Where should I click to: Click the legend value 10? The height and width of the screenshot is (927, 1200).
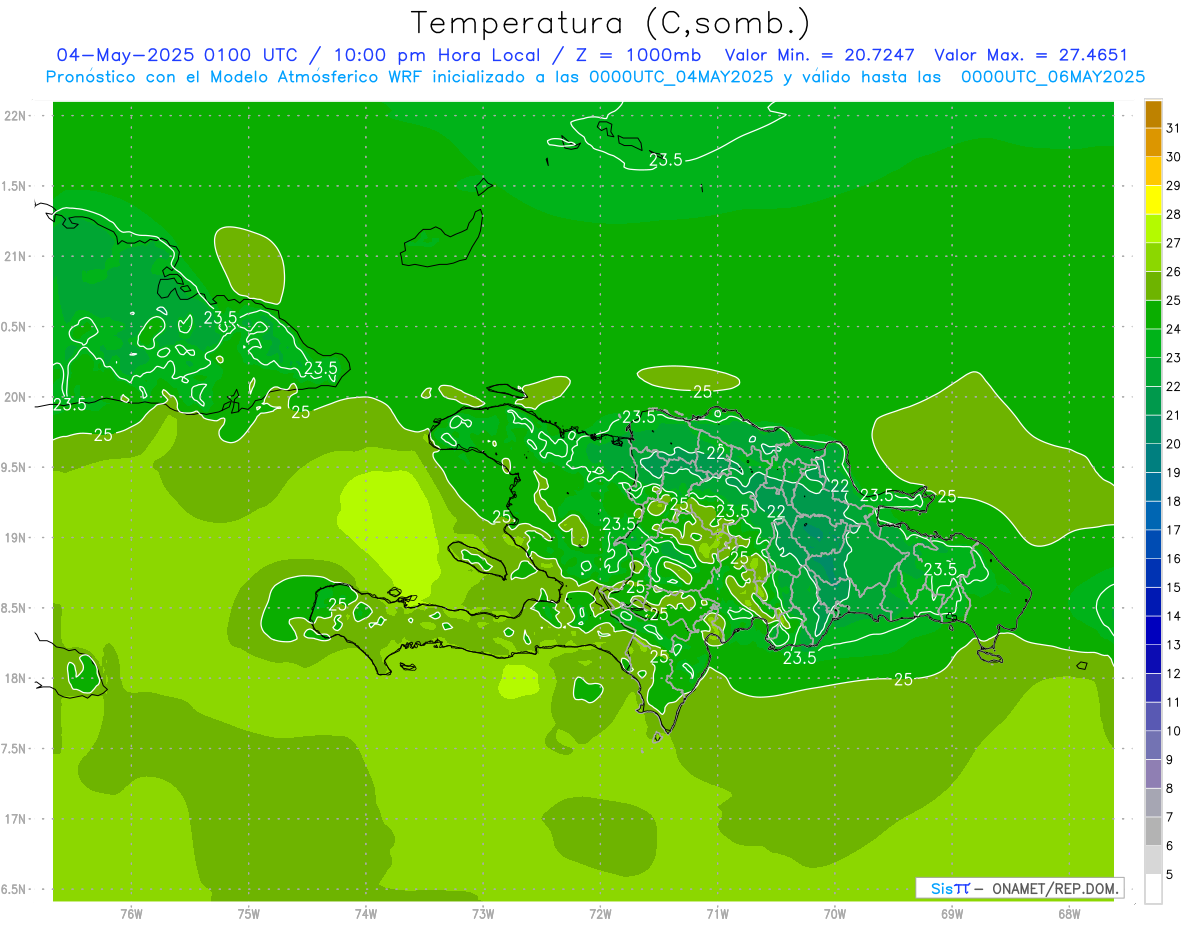pos(1174,731)
